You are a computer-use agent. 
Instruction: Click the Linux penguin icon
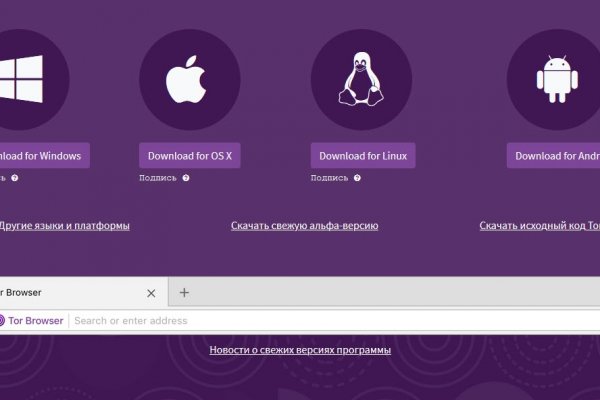coord(361,79)
